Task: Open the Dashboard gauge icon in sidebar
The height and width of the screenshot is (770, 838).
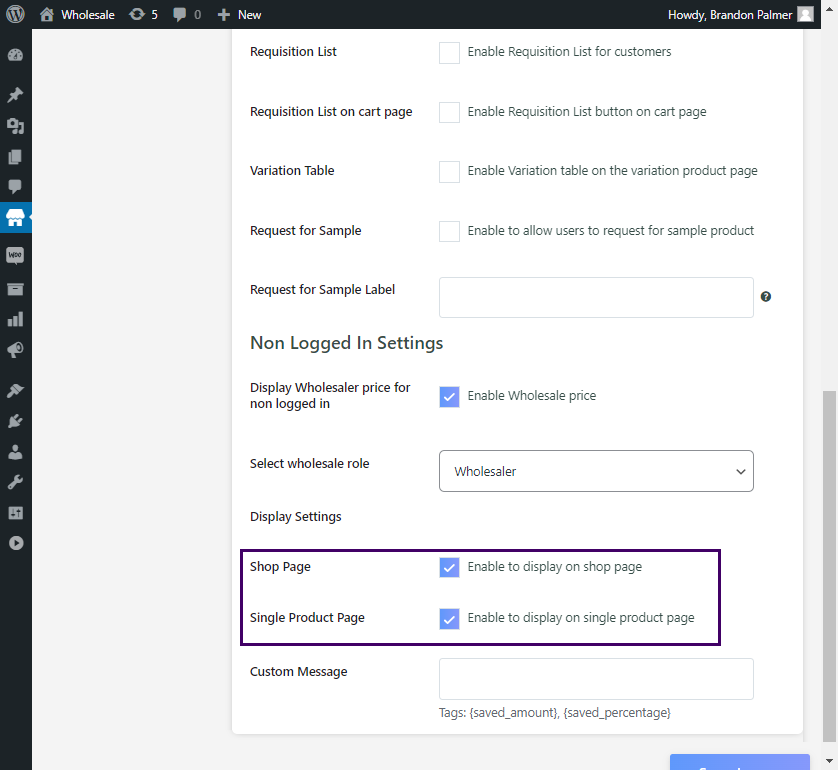Action: tap(15, 55)
